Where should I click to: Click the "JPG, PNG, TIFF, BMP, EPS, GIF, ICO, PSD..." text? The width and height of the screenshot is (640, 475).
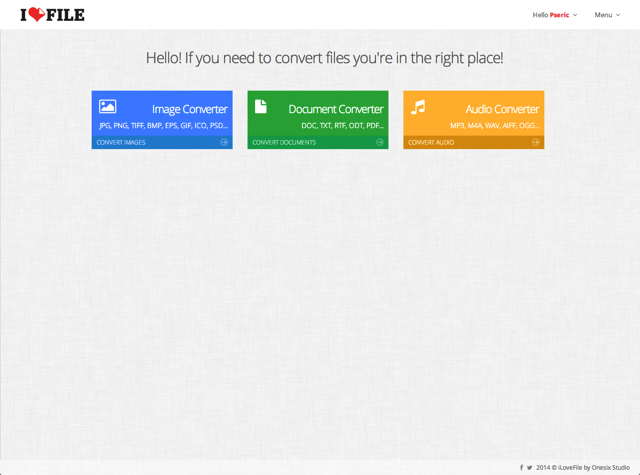(x=163, y=126)
